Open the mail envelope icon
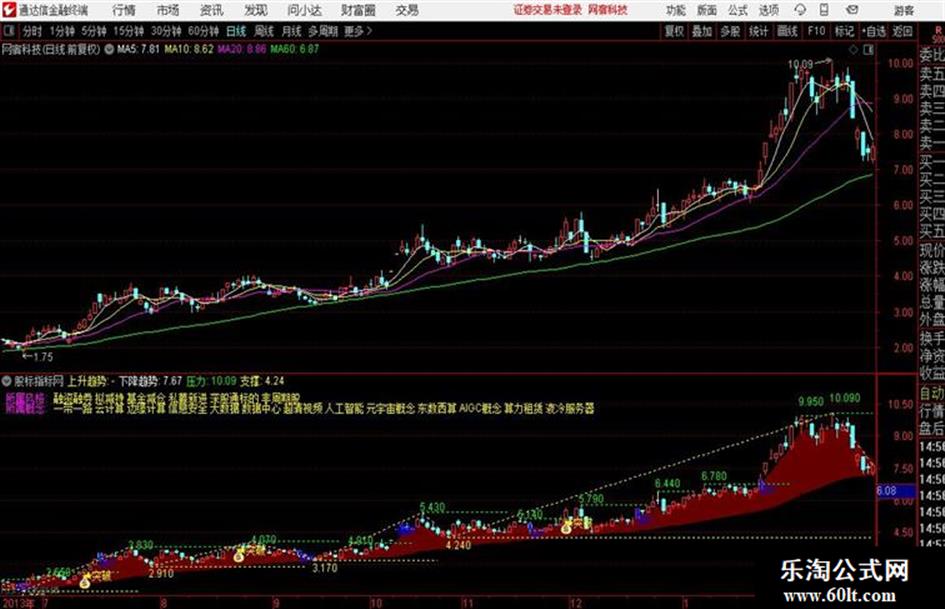945x609 pixels. tap(852, 10)
